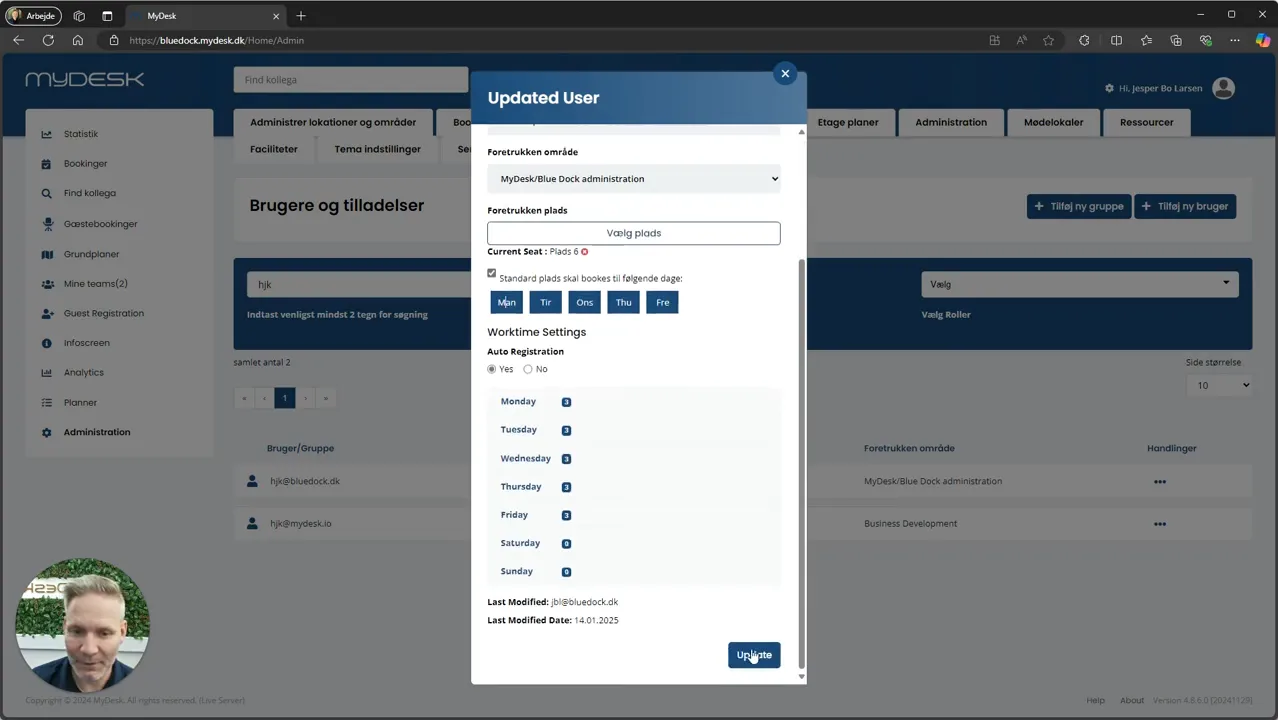Viewport: 1278px width, 720px height.
Task: Expand the Saturday worktime row
Action: coord(634,543)
